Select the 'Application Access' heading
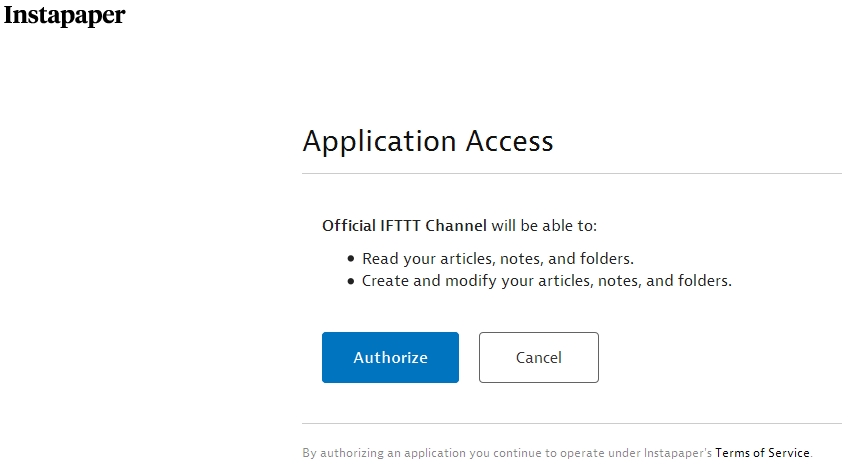849x469 pixels. (428, 141)
